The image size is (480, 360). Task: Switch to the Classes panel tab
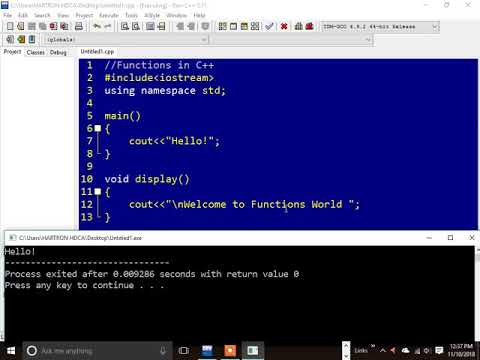pos(35,52)
